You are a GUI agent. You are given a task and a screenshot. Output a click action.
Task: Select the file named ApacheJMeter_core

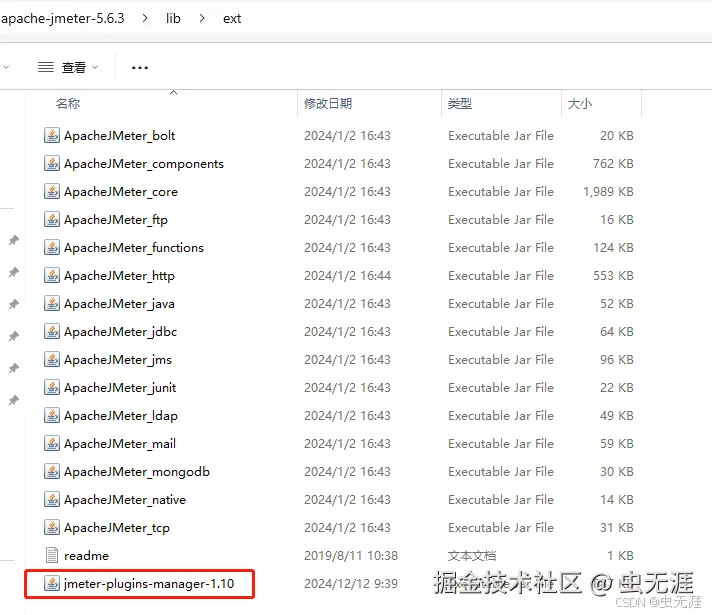tap(121, 192)
